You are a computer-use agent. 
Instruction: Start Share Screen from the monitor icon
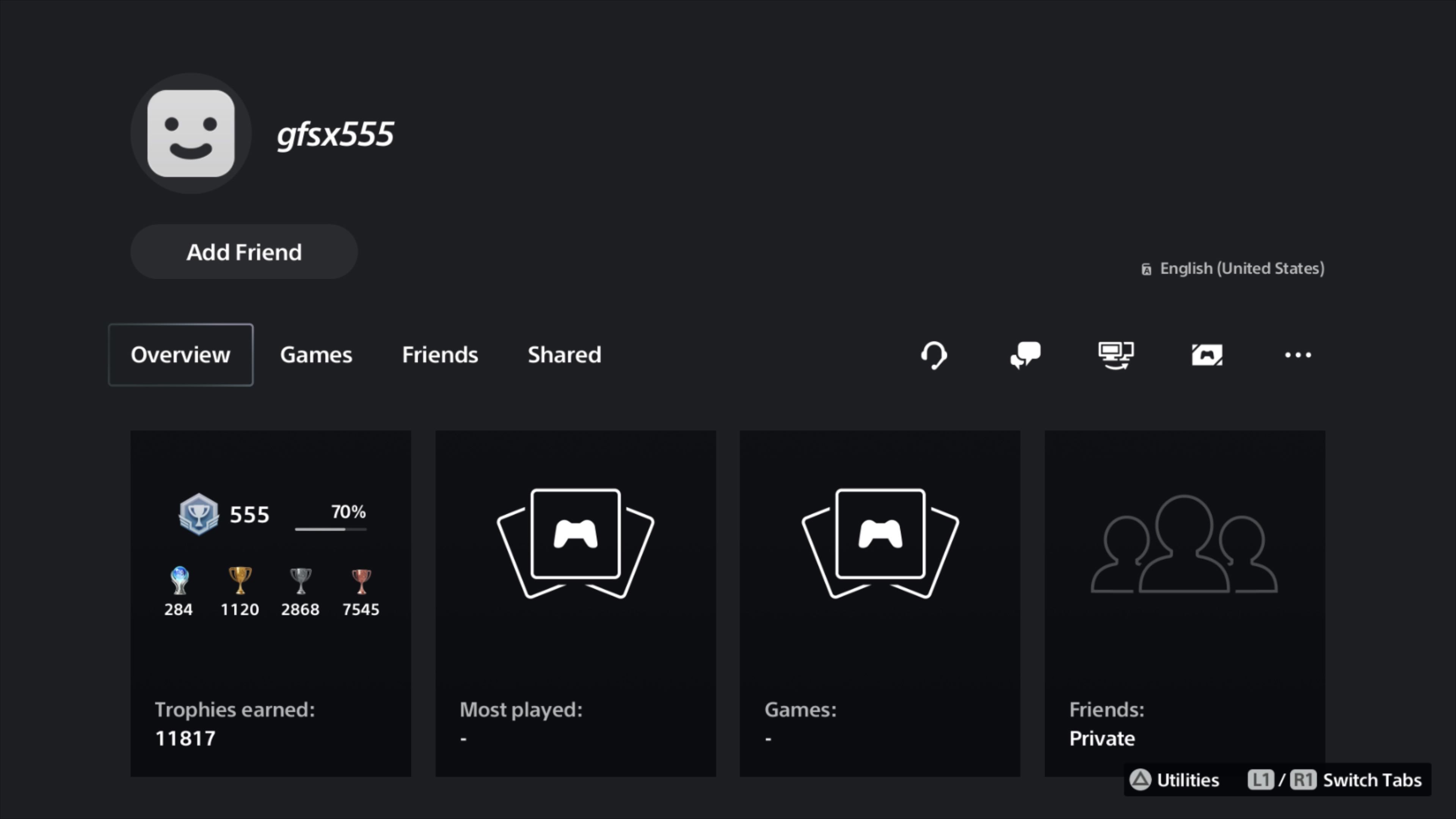pyautogui.click(x=1116, y=355)
